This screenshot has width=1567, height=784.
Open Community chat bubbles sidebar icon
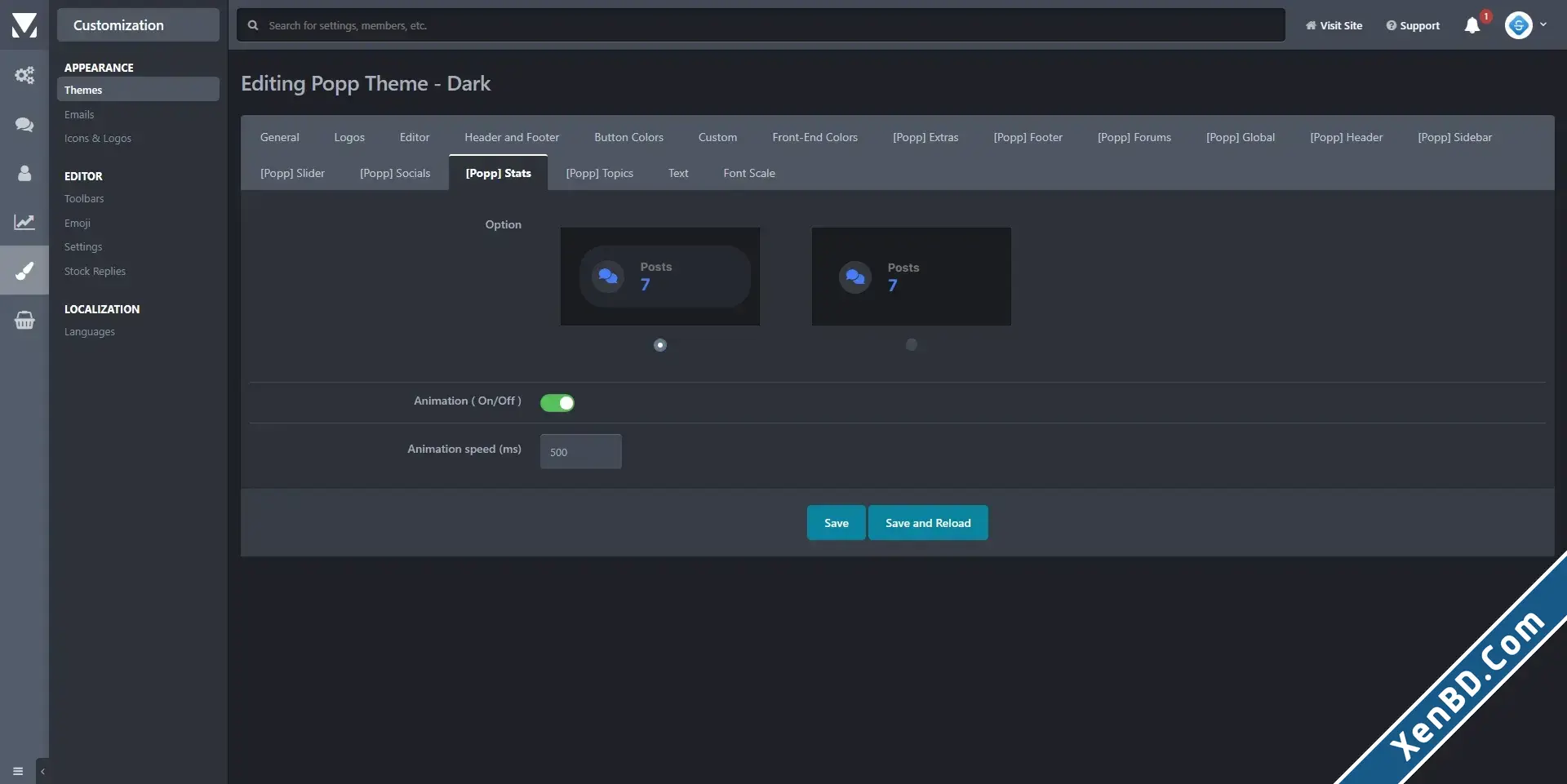24,124
